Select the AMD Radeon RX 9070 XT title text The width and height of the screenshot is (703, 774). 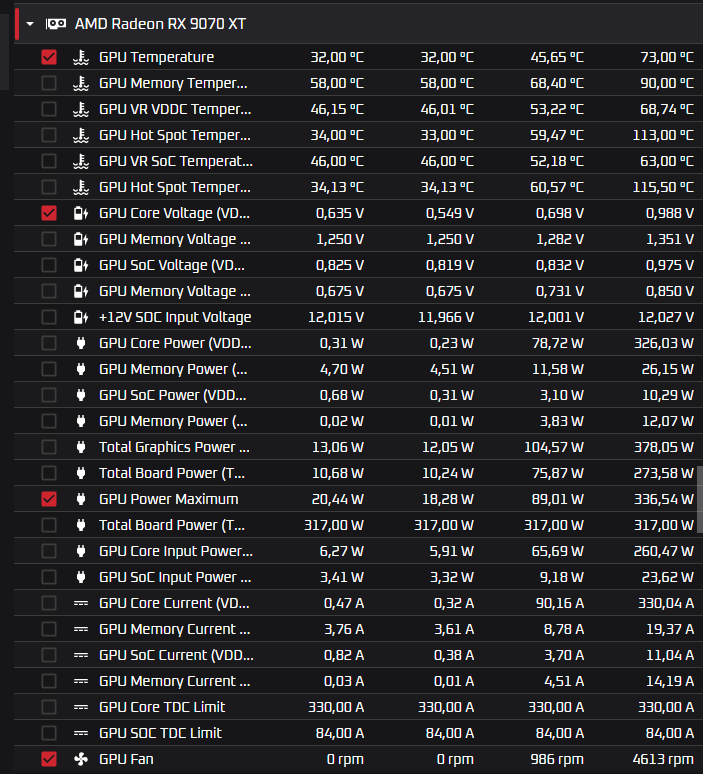pos(160,24)
